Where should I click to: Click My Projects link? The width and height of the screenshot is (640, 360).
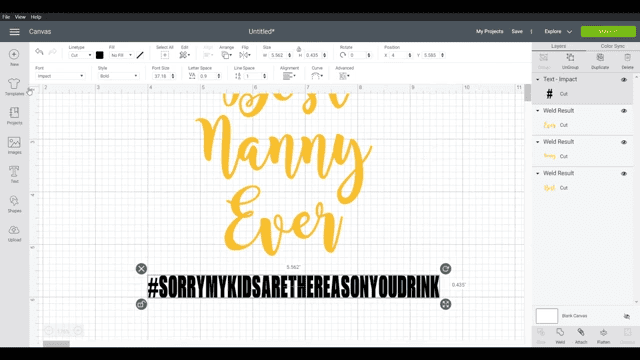pyautogui.click(x=489, y=31)
